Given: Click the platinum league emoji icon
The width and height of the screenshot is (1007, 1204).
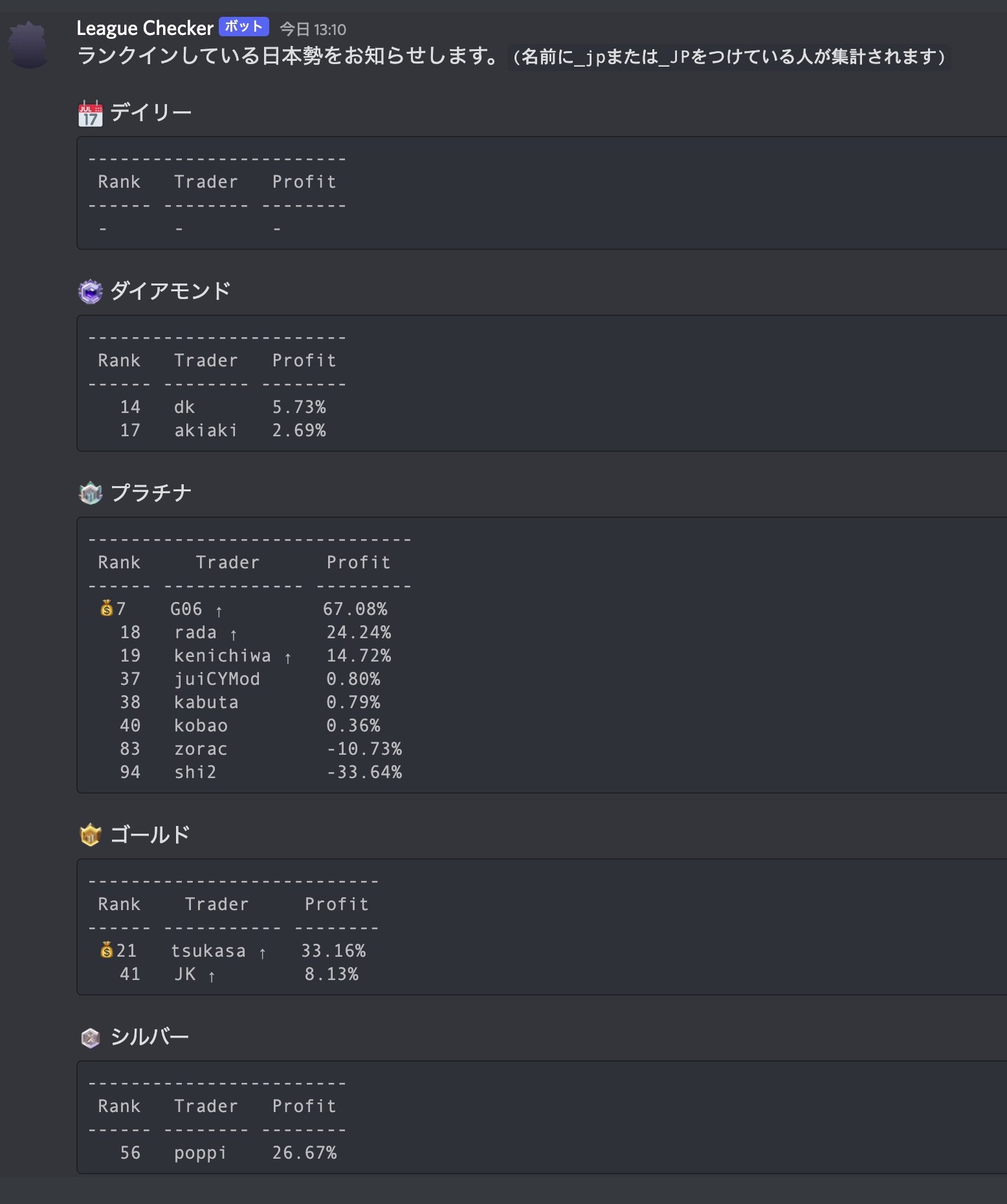Looking at the screenshot, I should click(90, 493).
